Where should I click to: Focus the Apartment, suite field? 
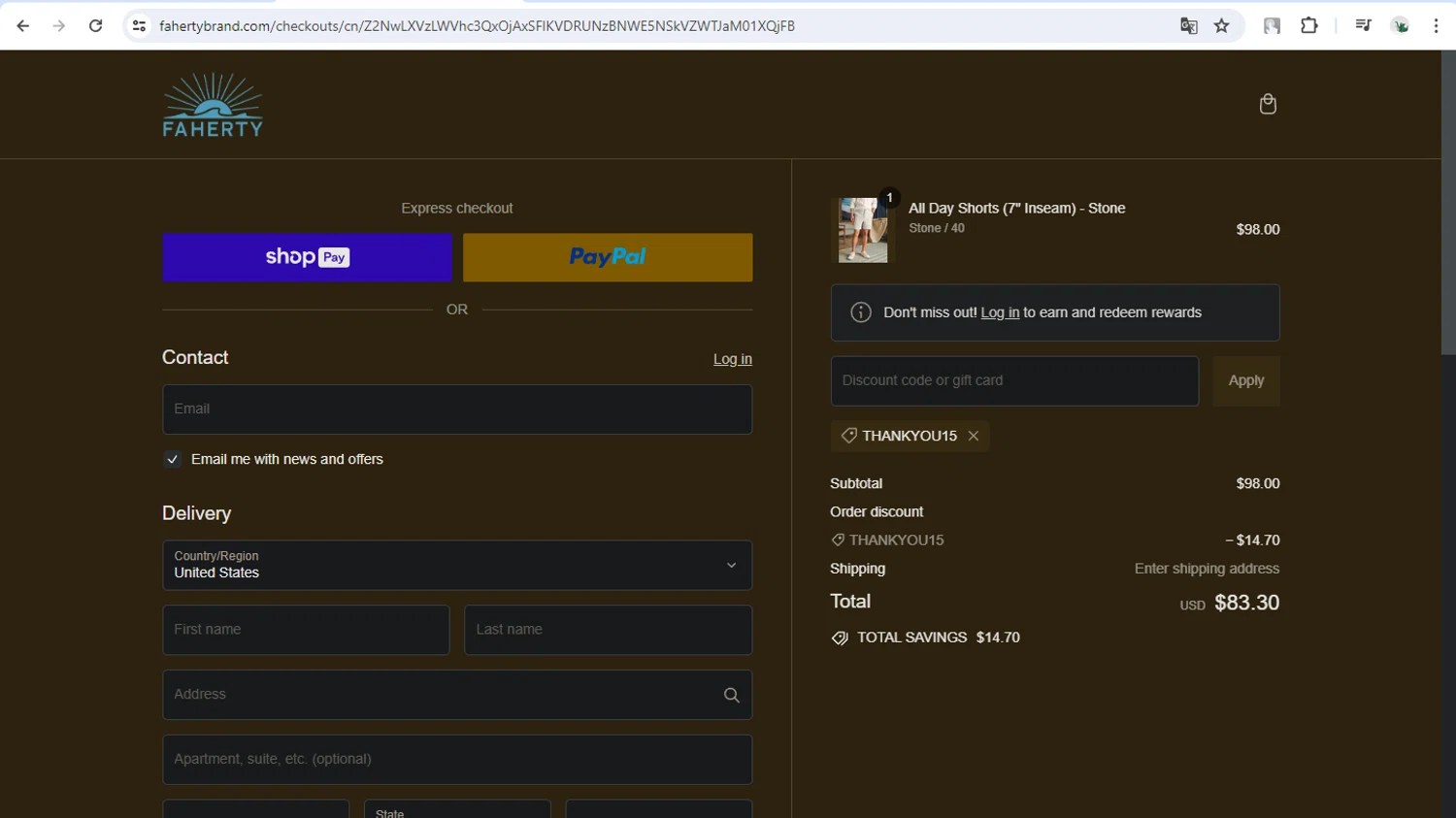(457, 760)
